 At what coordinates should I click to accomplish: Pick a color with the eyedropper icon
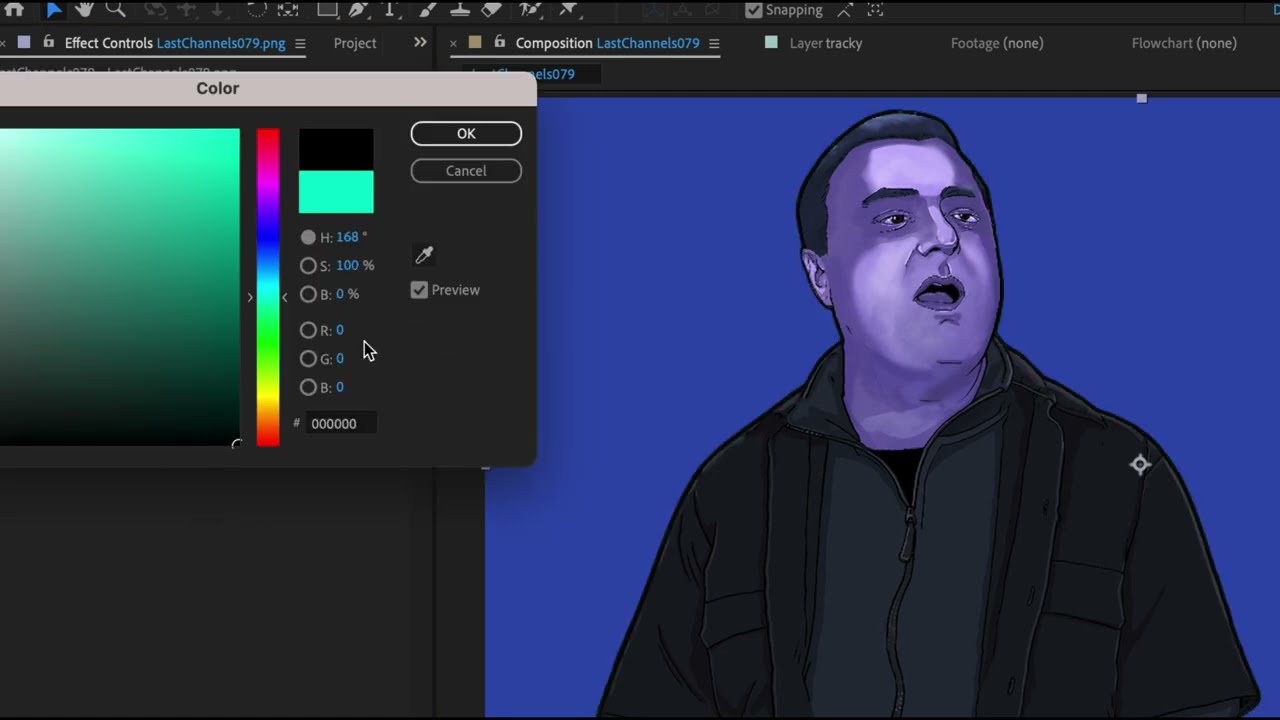(x=424, y=255)
